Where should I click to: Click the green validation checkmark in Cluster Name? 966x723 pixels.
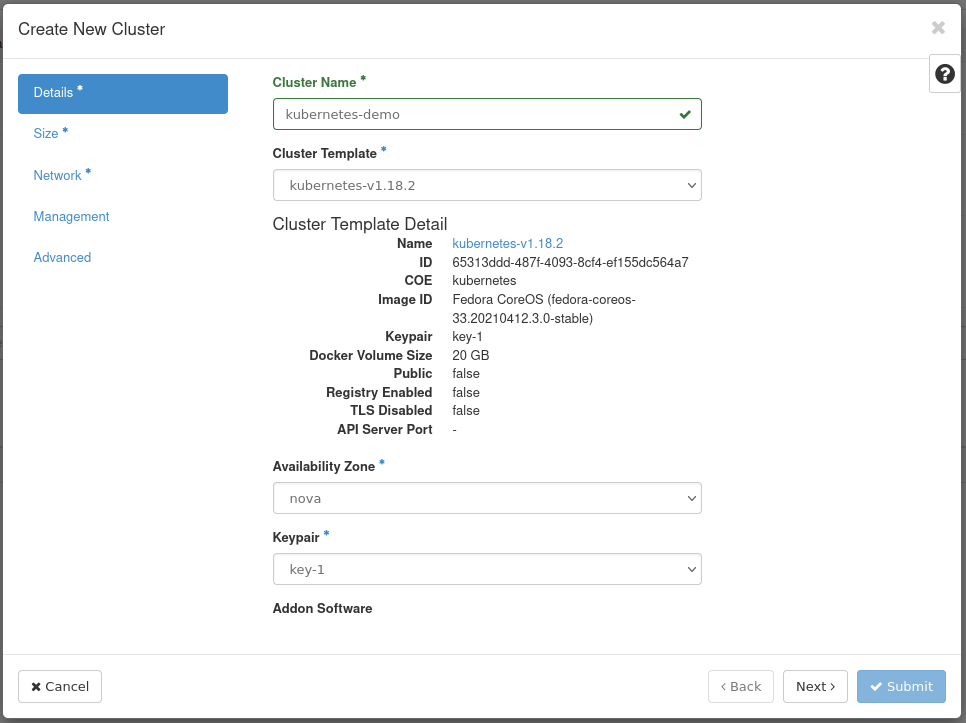coord(685,115)
